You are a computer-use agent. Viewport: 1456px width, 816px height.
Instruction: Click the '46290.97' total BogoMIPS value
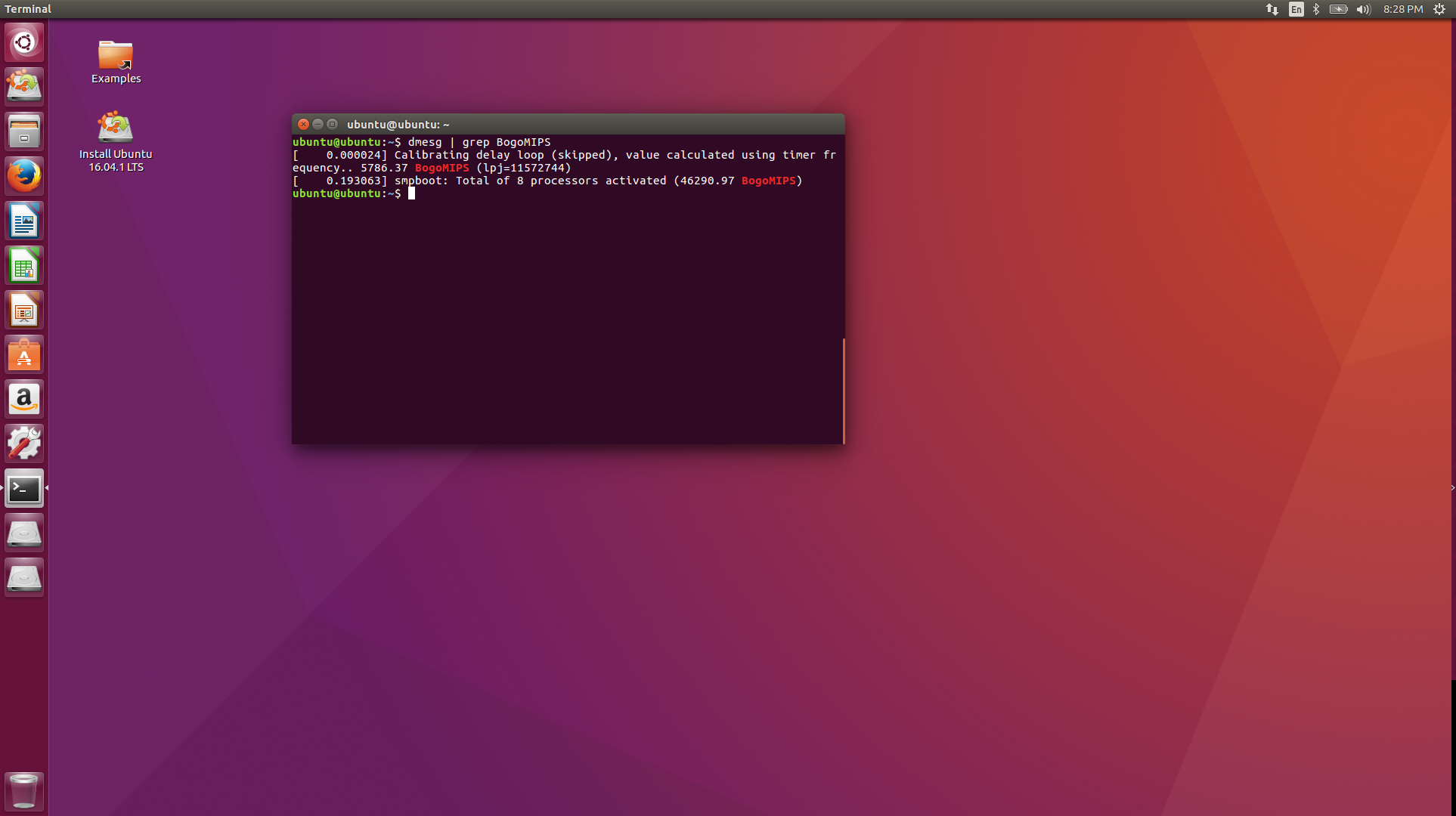707,181
